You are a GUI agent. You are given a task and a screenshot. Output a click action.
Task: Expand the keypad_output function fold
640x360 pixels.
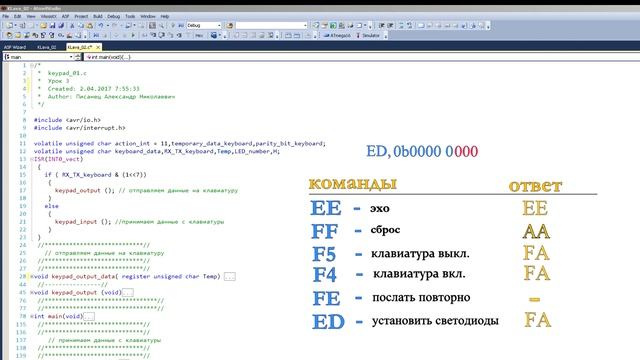point(32,293)
